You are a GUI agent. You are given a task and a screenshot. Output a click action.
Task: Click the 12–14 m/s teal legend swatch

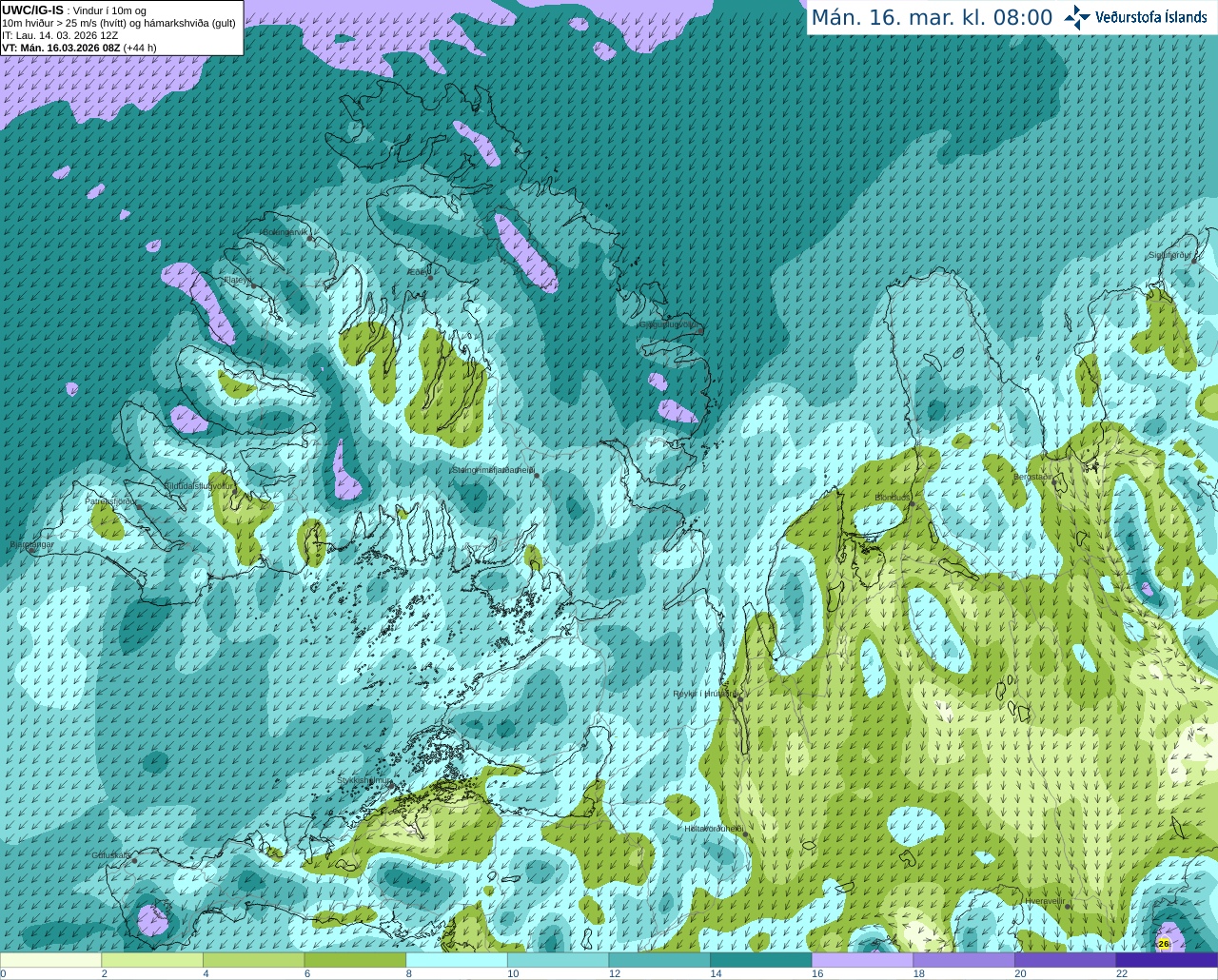pos(659,960)
